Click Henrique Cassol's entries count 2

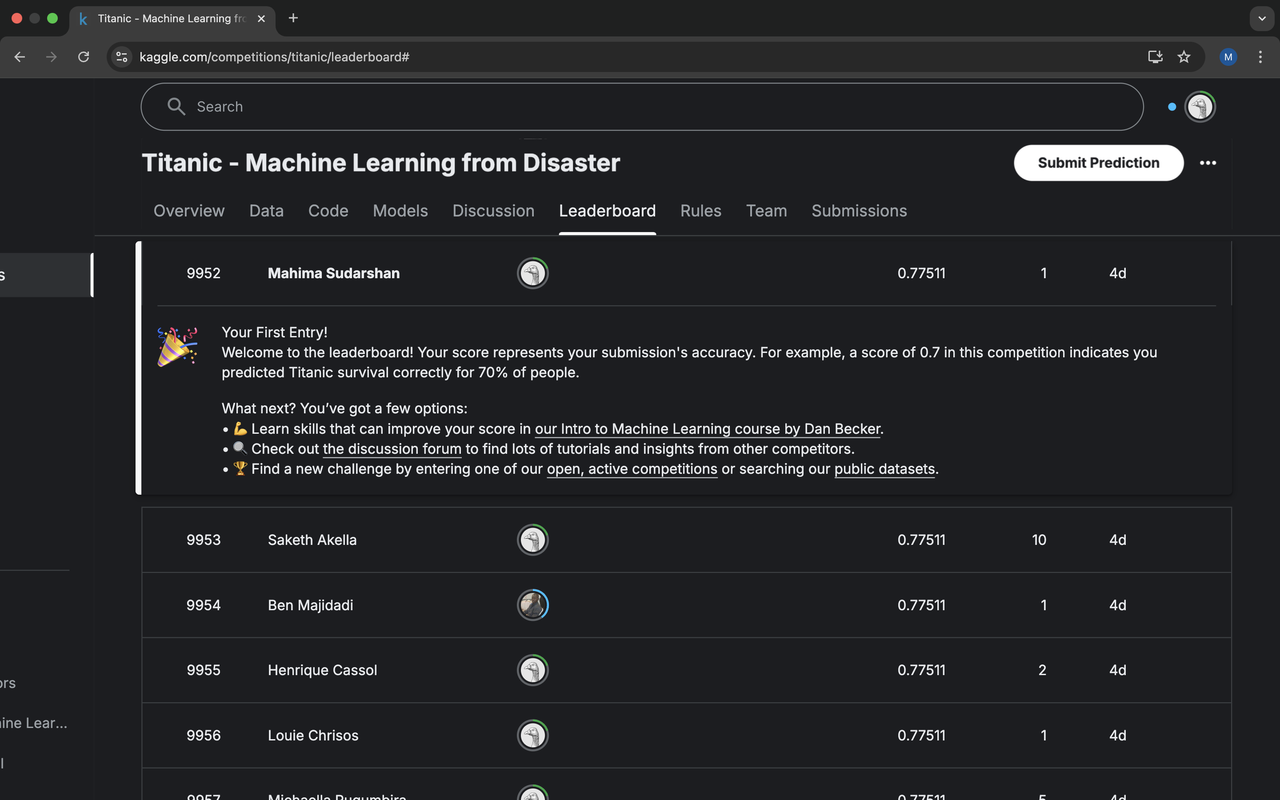[x=1042, y=670]
